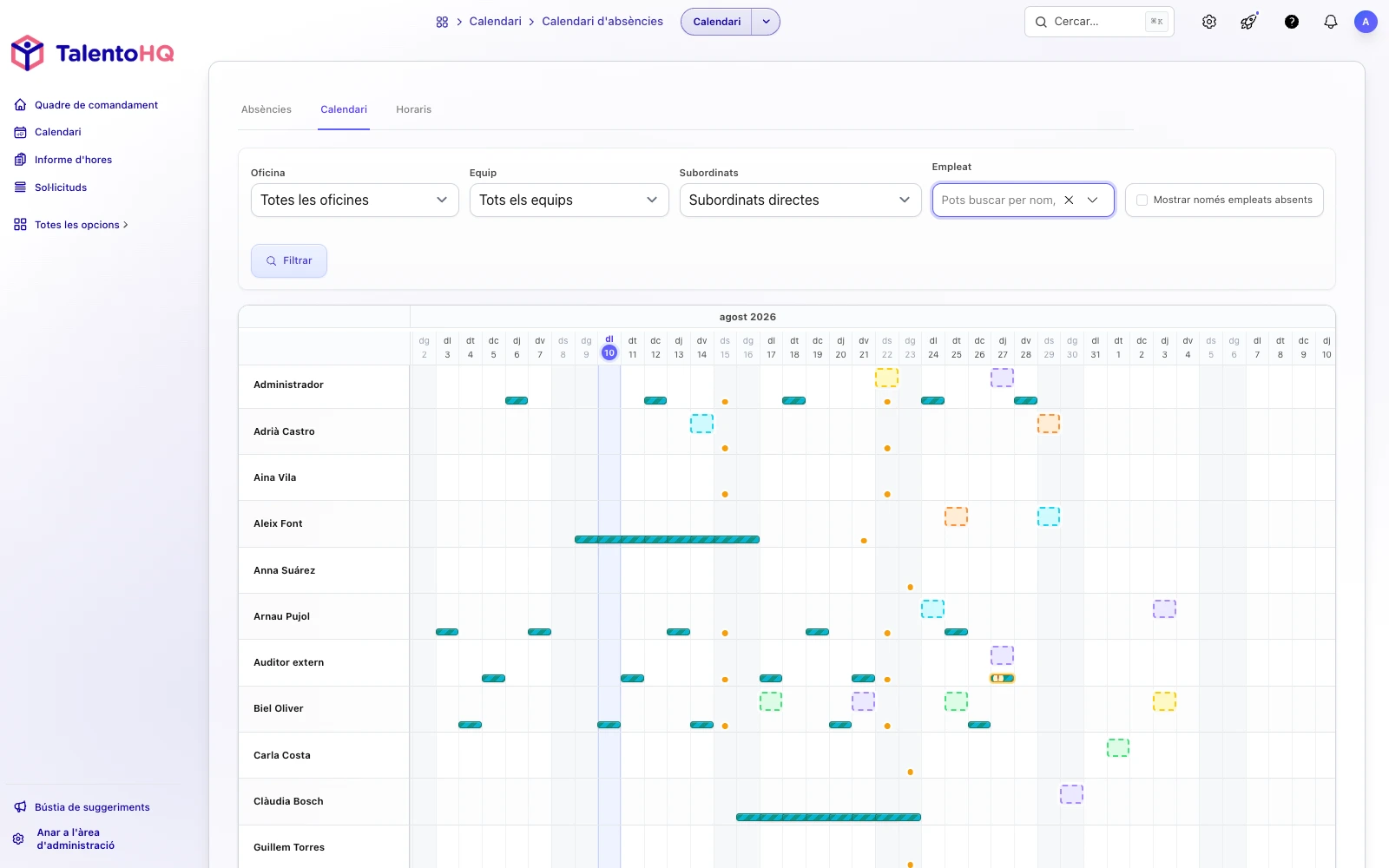Select employee row Administrador
Viewport: 1389px width, 868px height.
pyautogui.click(x=288, y=385)
